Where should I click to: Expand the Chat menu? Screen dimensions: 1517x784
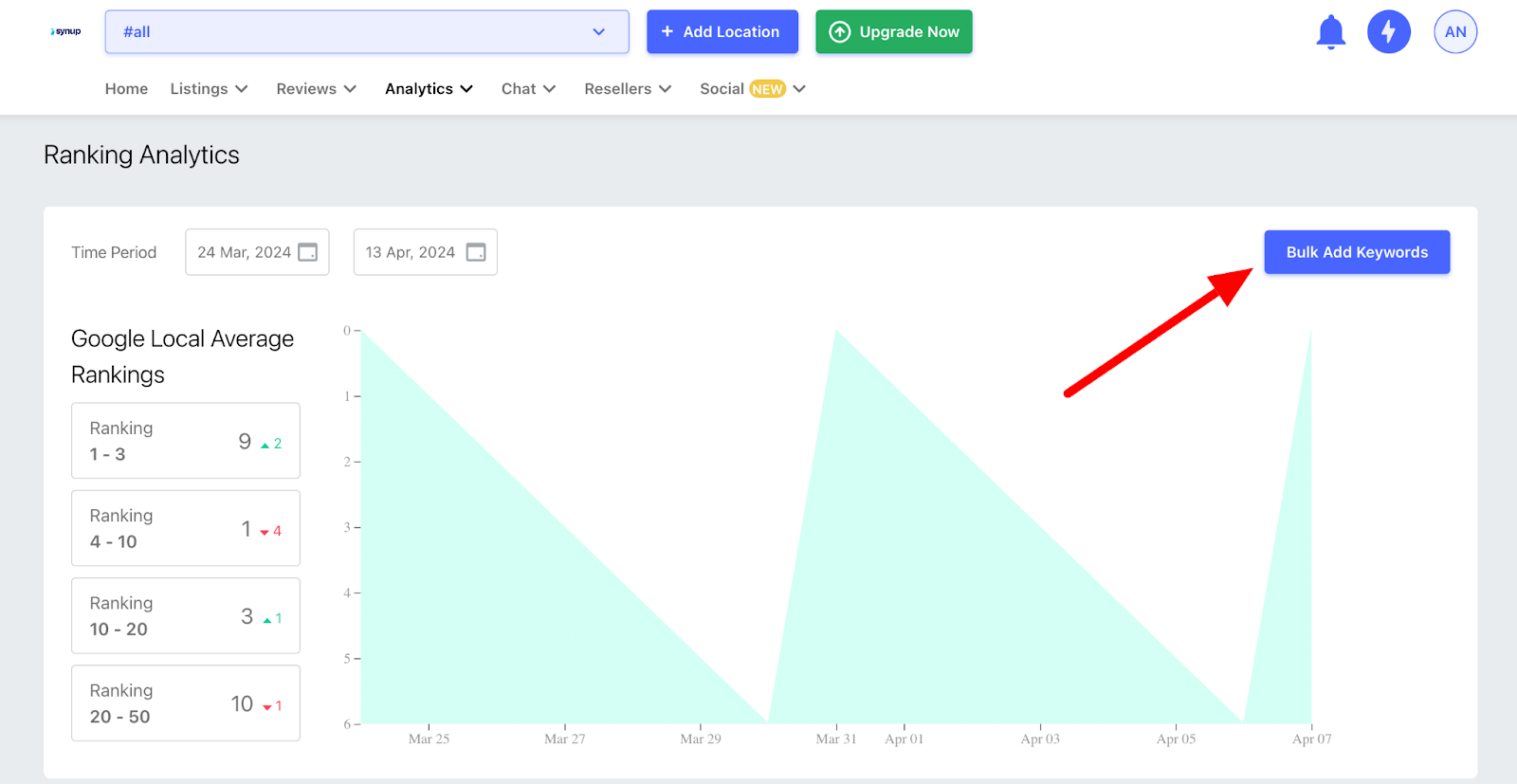pos(528,88)
